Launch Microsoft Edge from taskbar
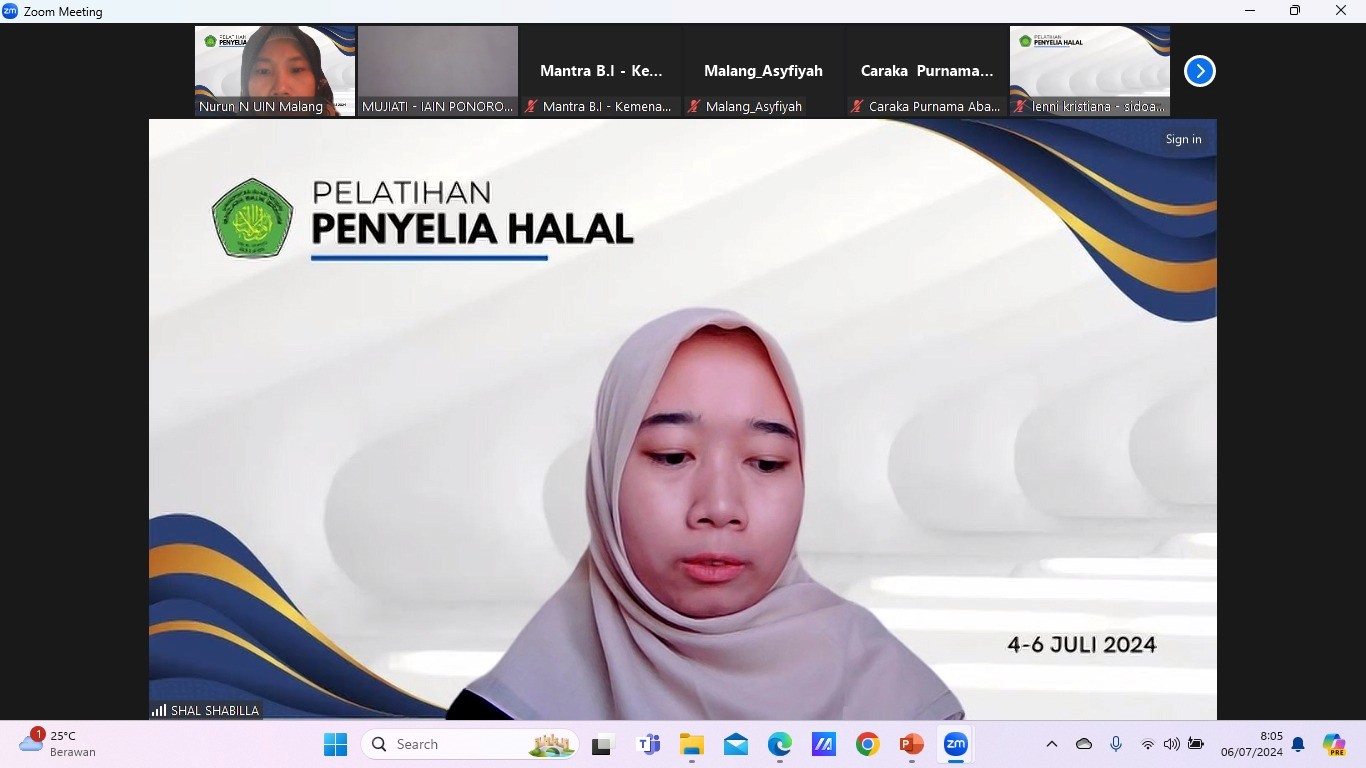The height and width of the screenshot is (768, 1366). [x=780, y=744]
